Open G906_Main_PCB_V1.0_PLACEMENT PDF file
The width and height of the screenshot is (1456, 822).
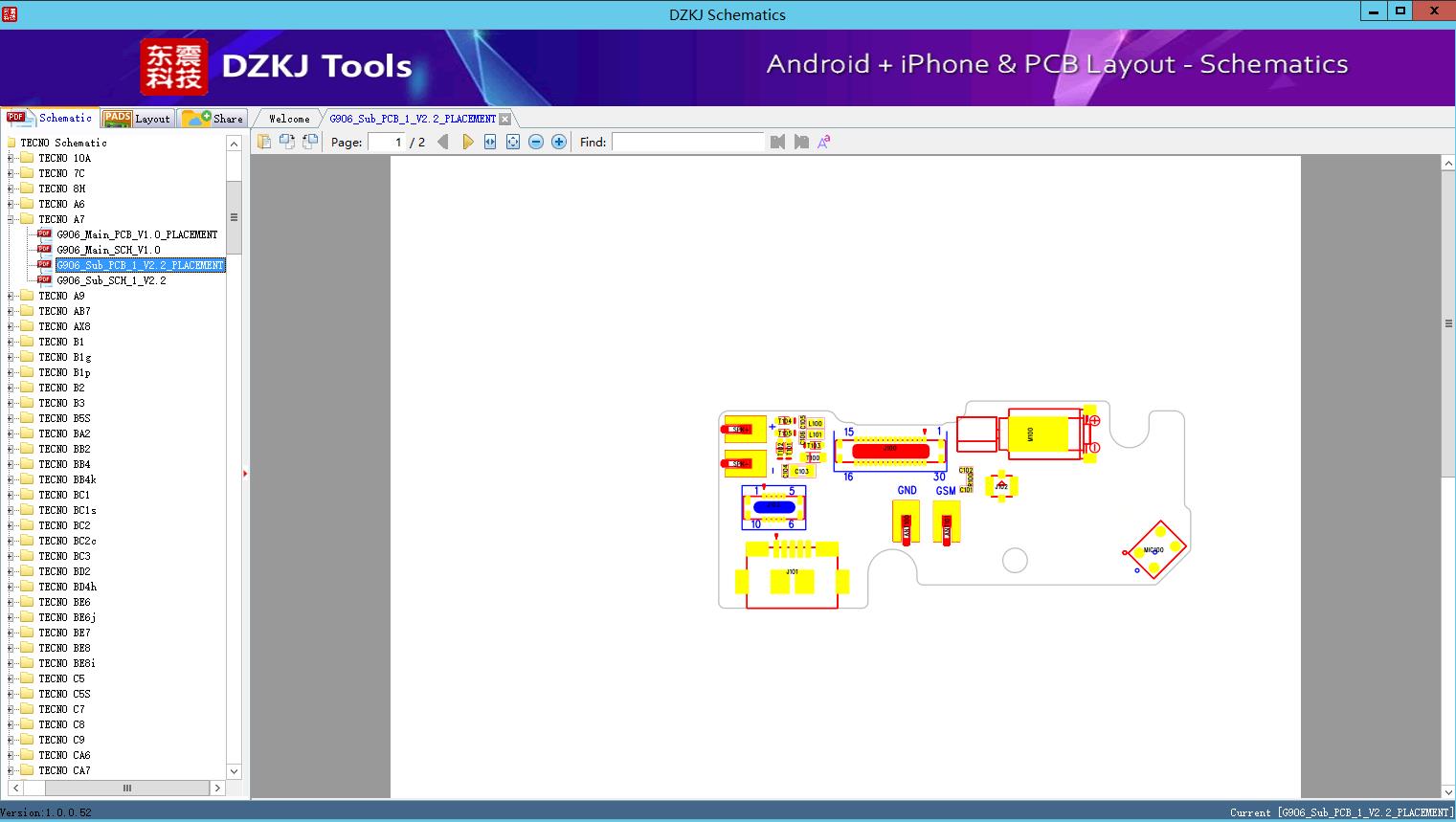click(x=137, y=234)
